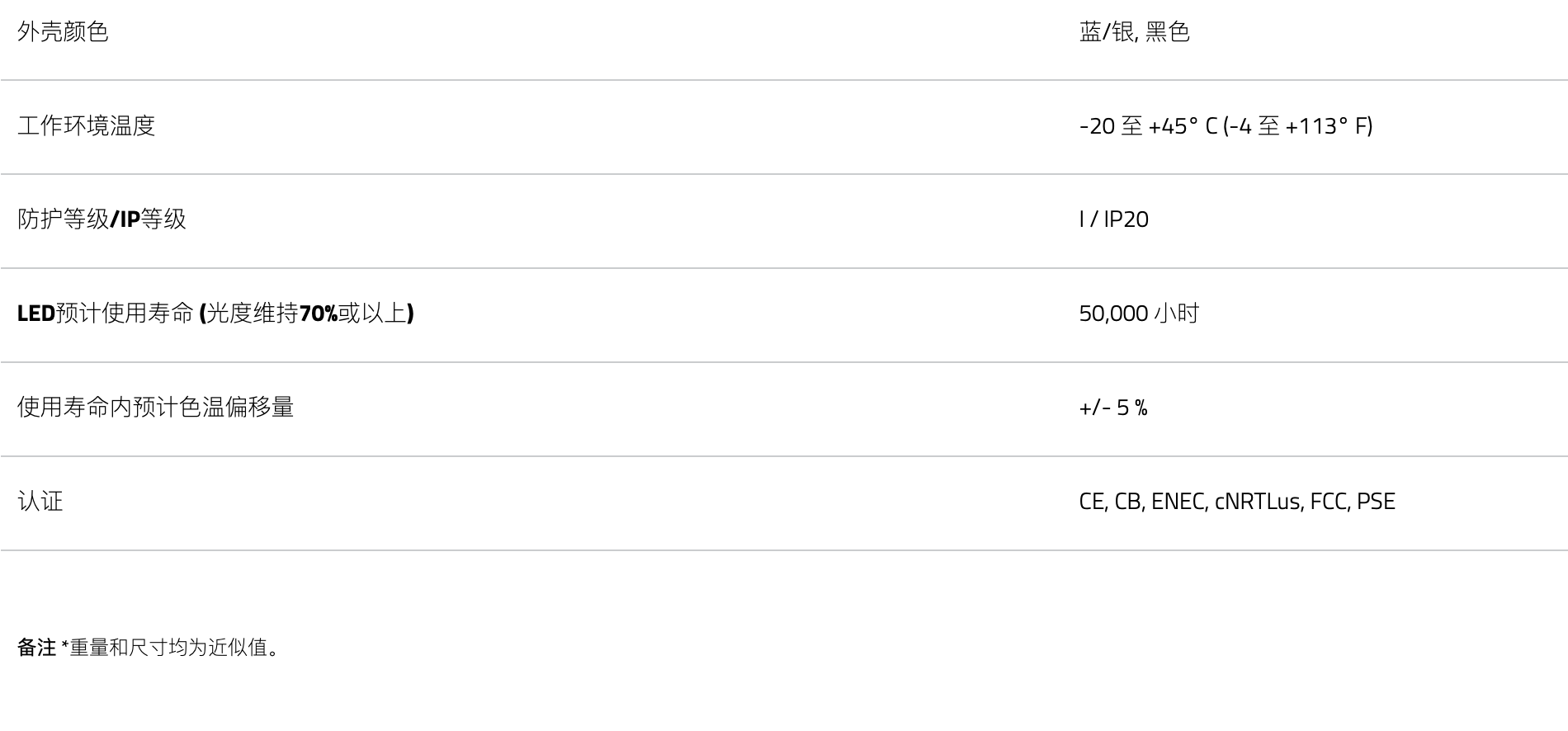Viewport: 1568px width, 731px height.
Task: Select the 蓝/银, 黑色 color value
Action: tap(1134, 32)
